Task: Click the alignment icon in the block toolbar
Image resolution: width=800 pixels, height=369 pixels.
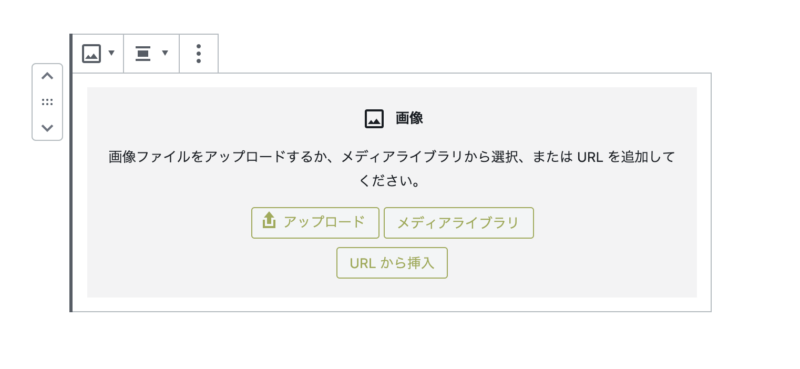Action: pyautogui.click(x=143, y=53)
